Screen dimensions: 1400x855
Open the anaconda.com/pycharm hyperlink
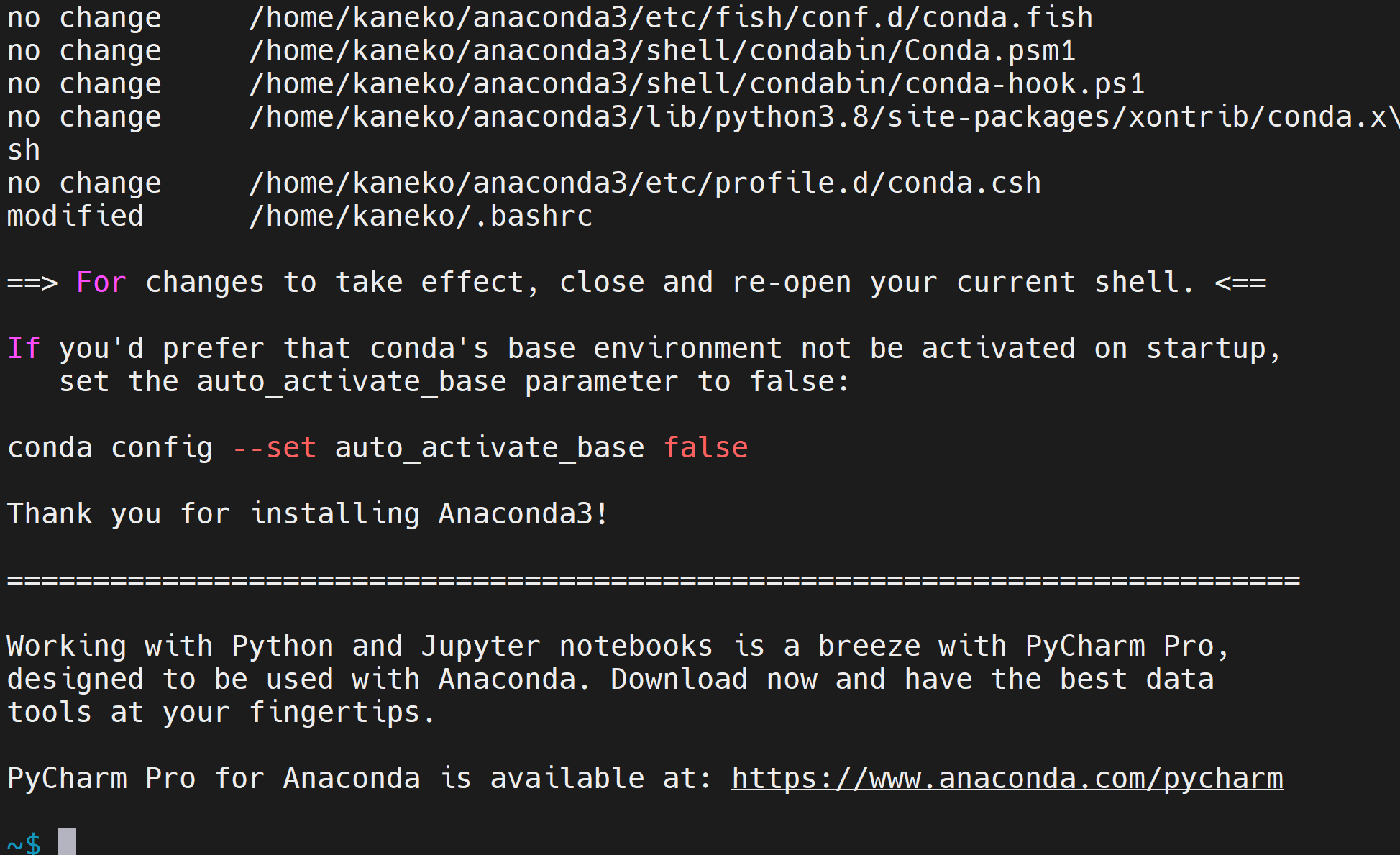[1007, 779]
